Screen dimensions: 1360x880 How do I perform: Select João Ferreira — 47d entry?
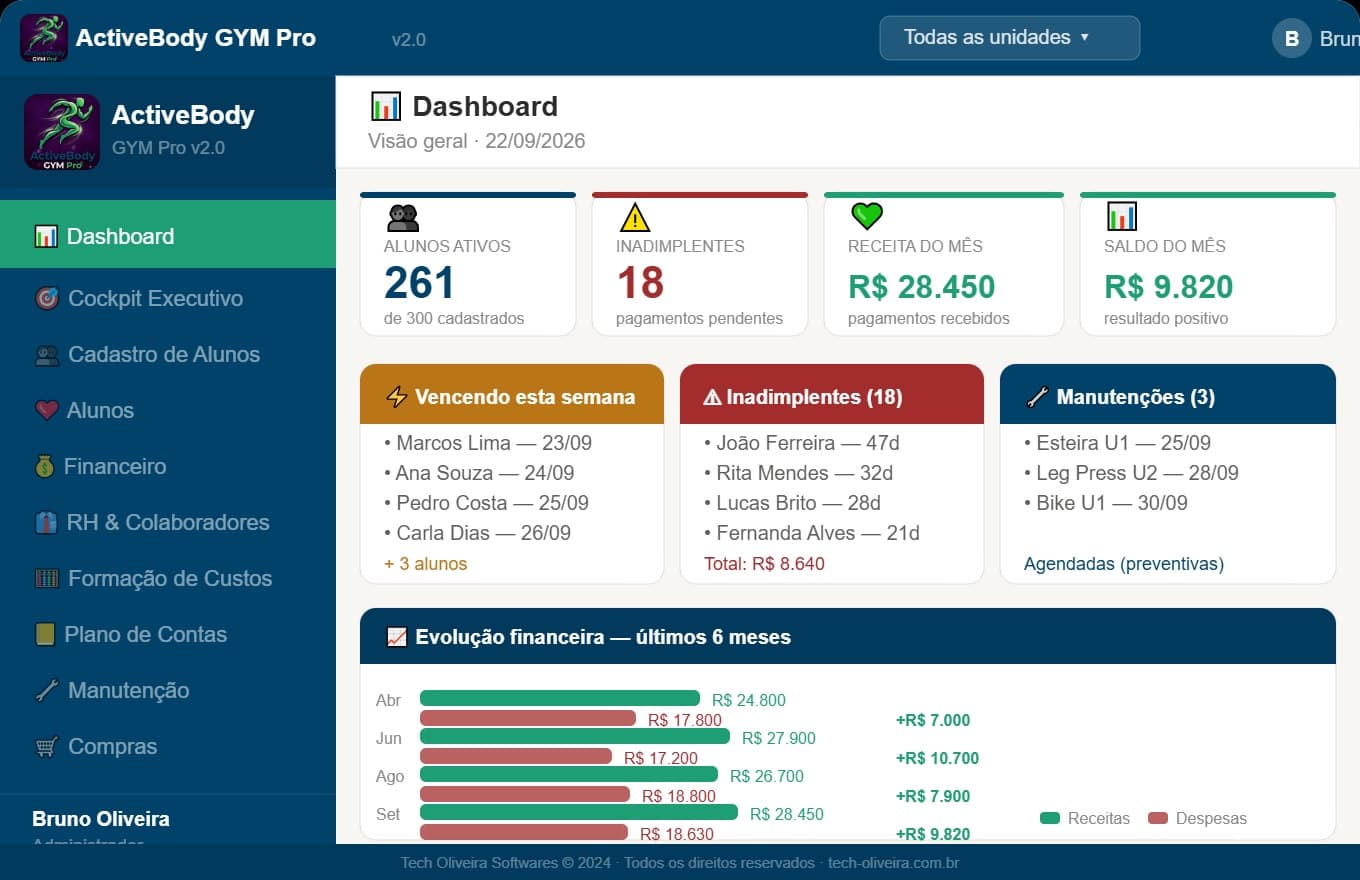click(801, 443)
